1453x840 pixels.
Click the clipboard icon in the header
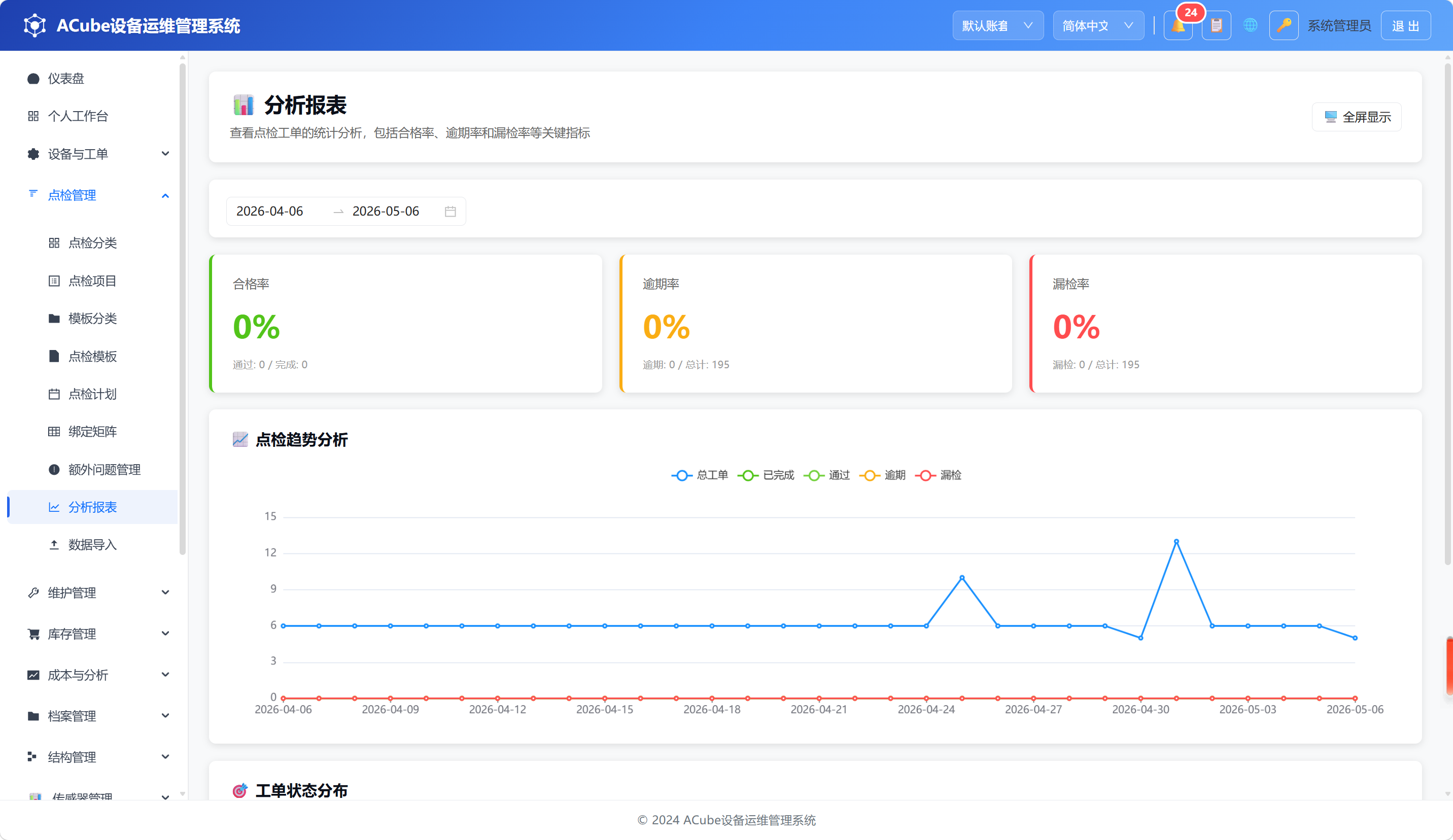tap(1216, 26)
